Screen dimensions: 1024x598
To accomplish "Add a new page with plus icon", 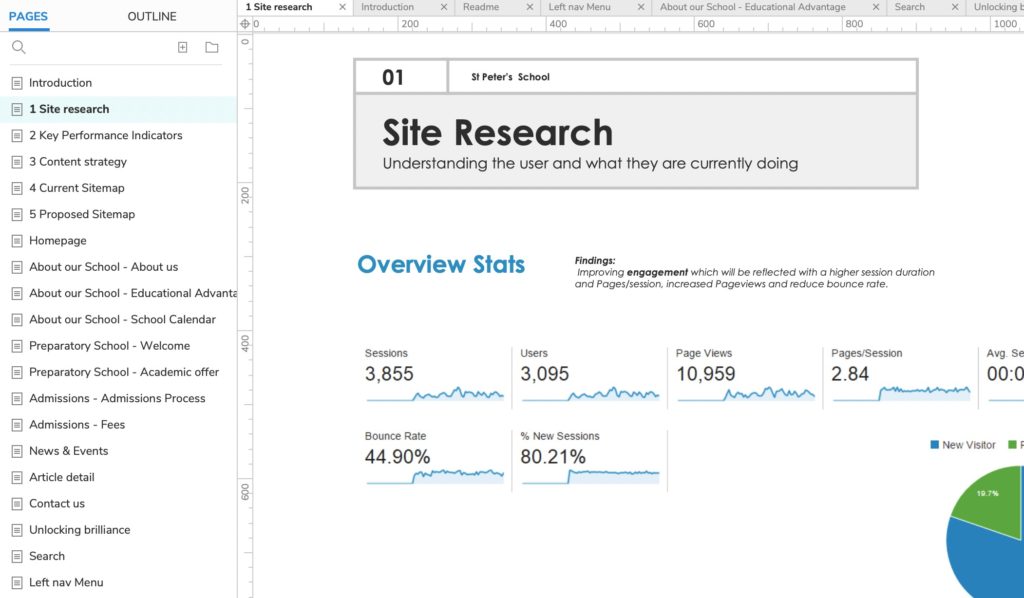I will coord(182,47).
